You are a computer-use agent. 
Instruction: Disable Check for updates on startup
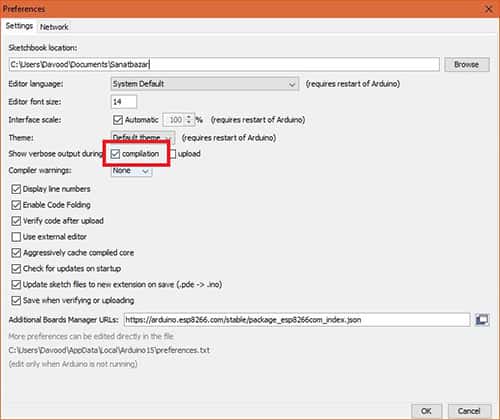coord(16,268)
